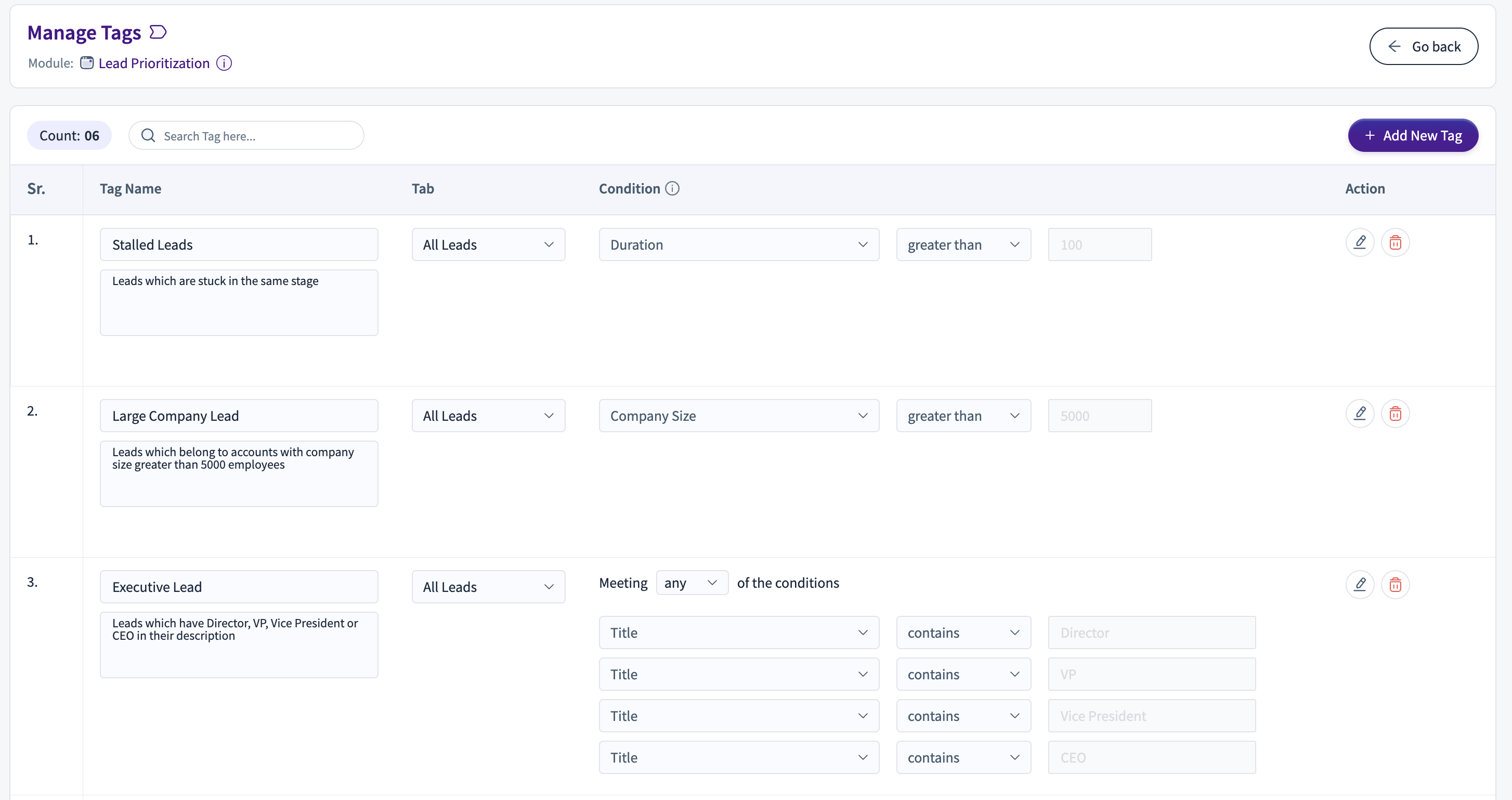The width and height of the screenshot is (1512, 800).
Task: Click the Large Company Lead name field
Action: [x=239, y=416]
